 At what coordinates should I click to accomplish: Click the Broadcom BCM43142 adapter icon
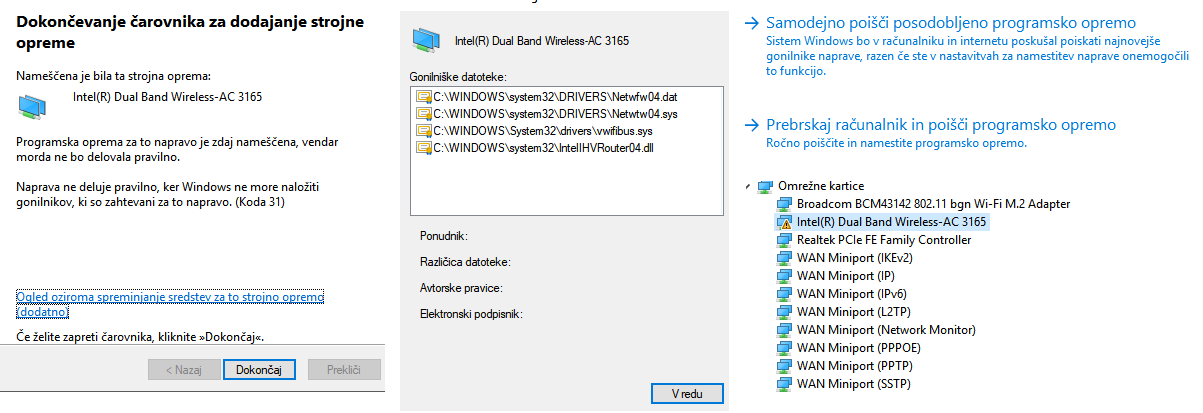[x=785, y=204]
